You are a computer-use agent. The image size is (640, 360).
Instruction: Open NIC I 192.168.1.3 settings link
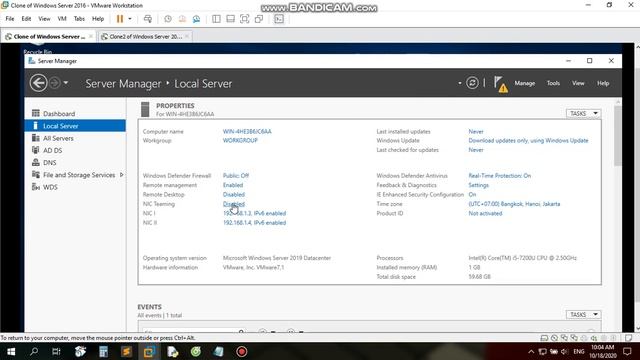[x=254, y=213]
